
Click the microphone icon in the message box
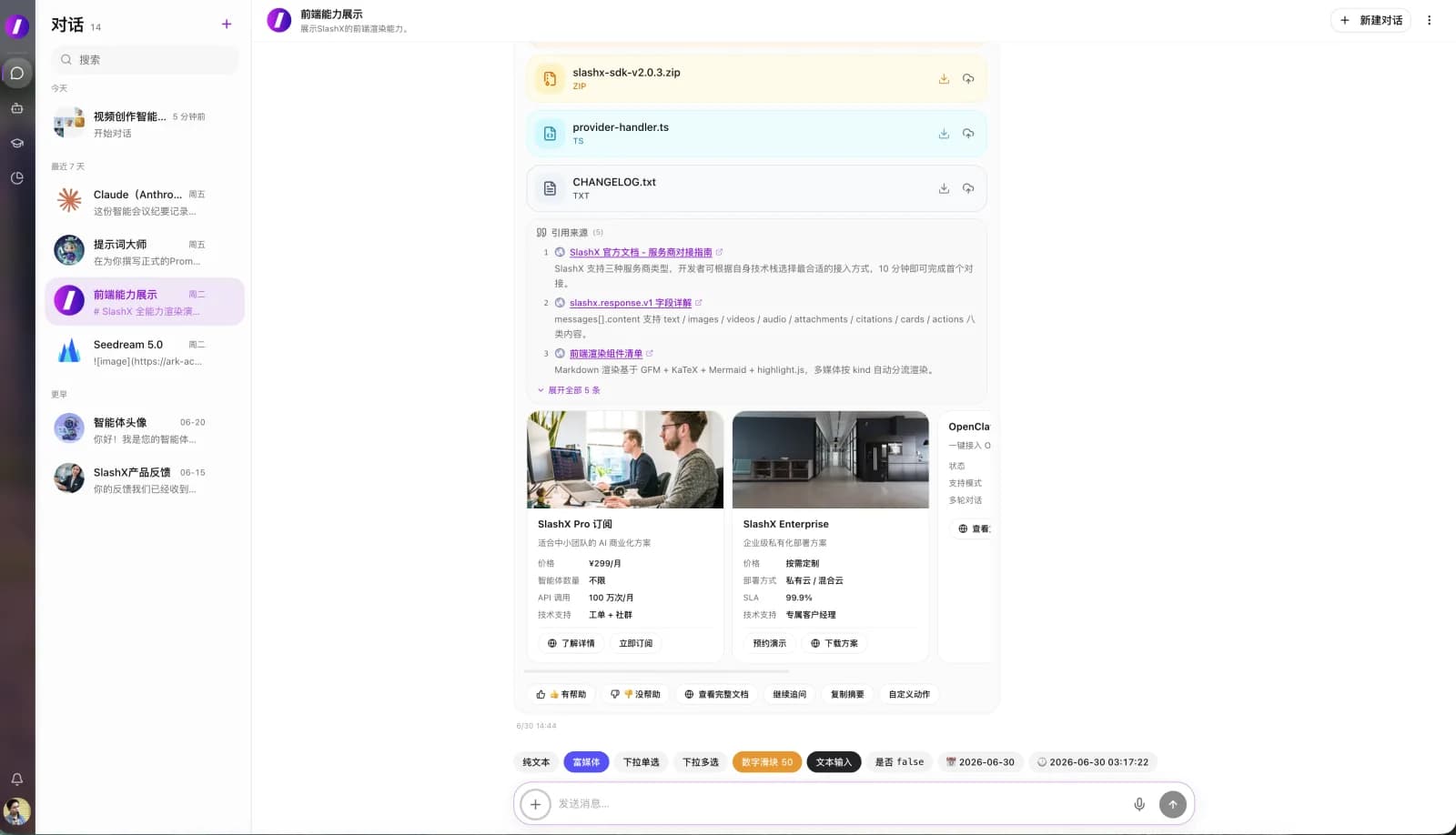1139,804
